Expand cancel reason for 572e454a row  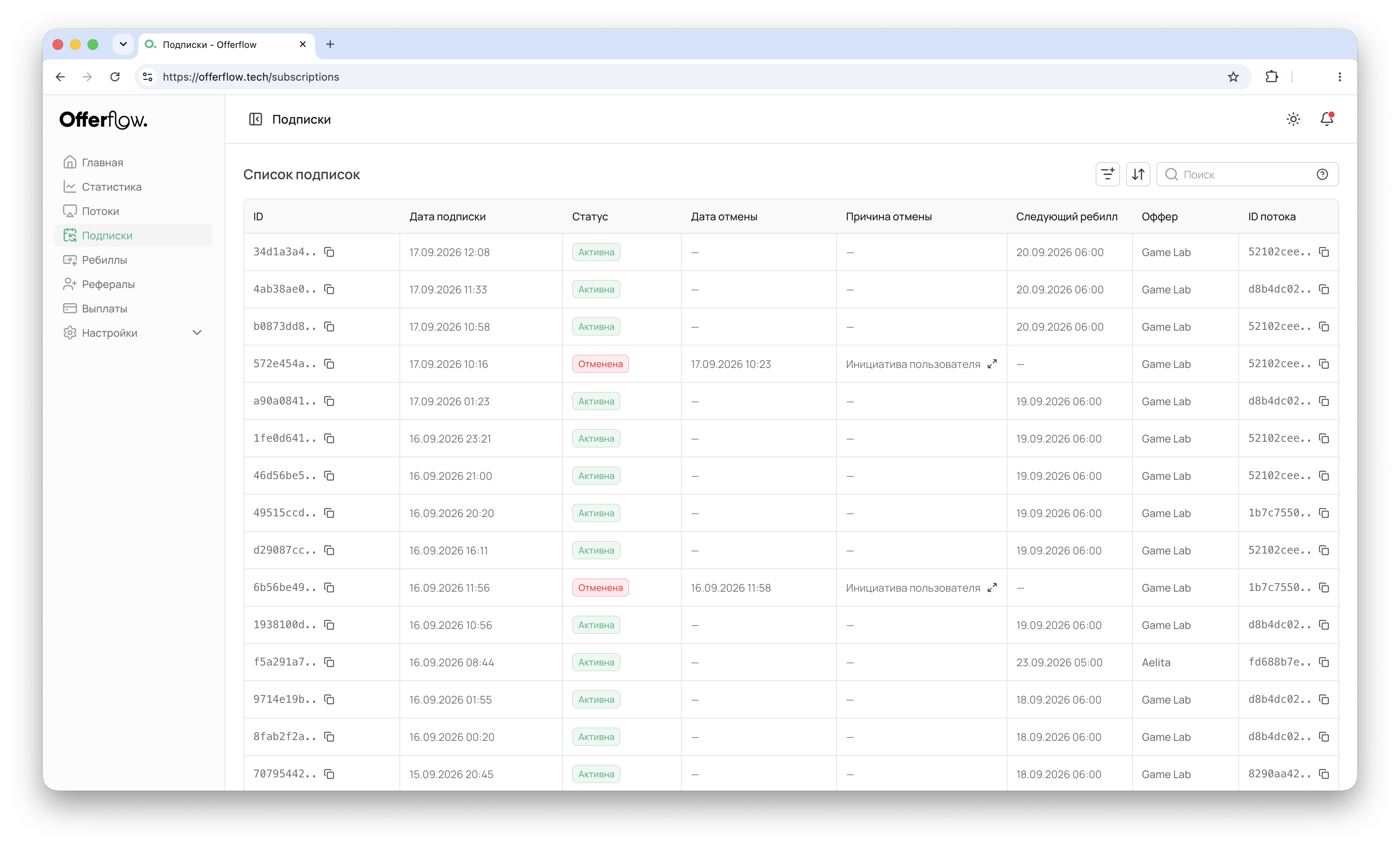tap(992, 364)
